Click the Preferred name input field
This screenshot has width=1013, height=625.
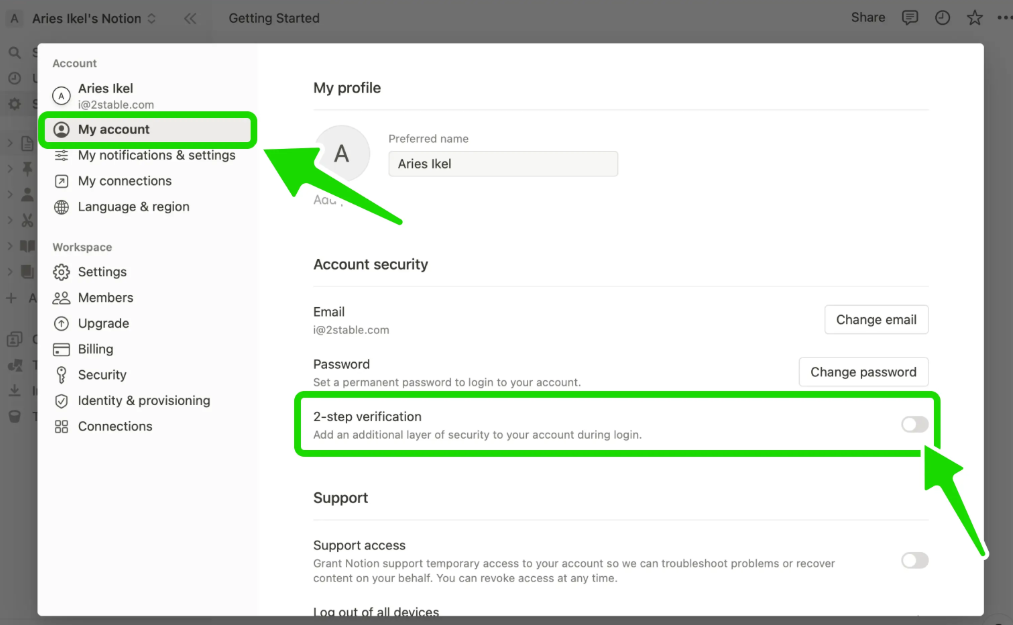coord(503,164)
